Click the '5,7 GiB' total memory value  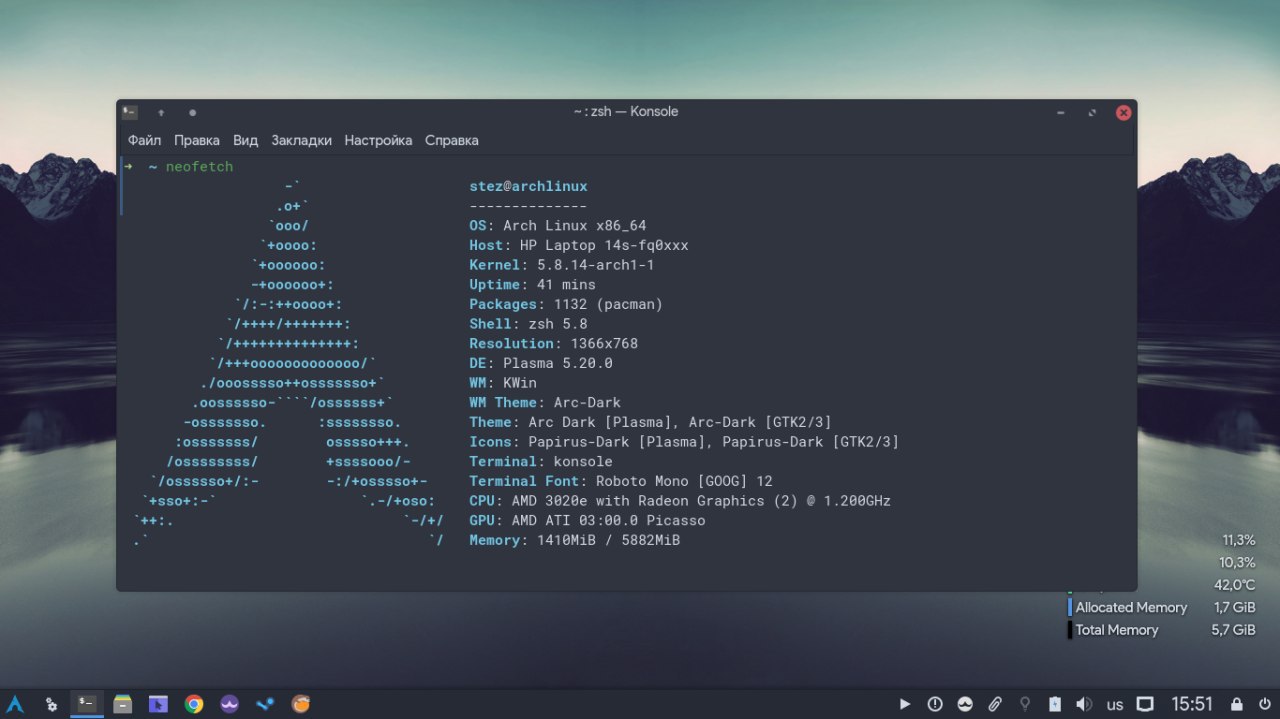[1233, 630]
